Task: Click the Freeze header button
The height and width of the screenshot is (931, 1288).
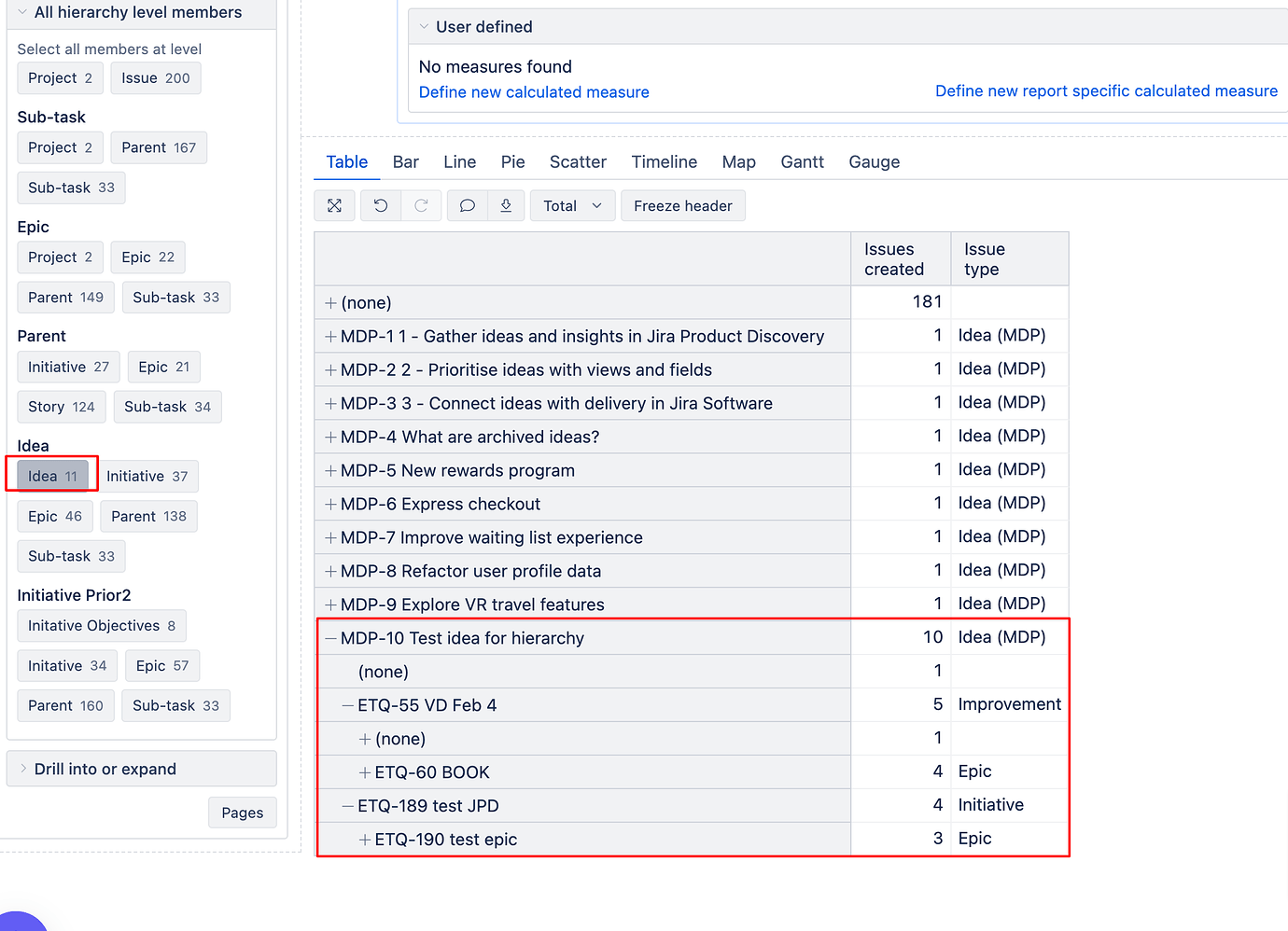Action: (682, 205)
